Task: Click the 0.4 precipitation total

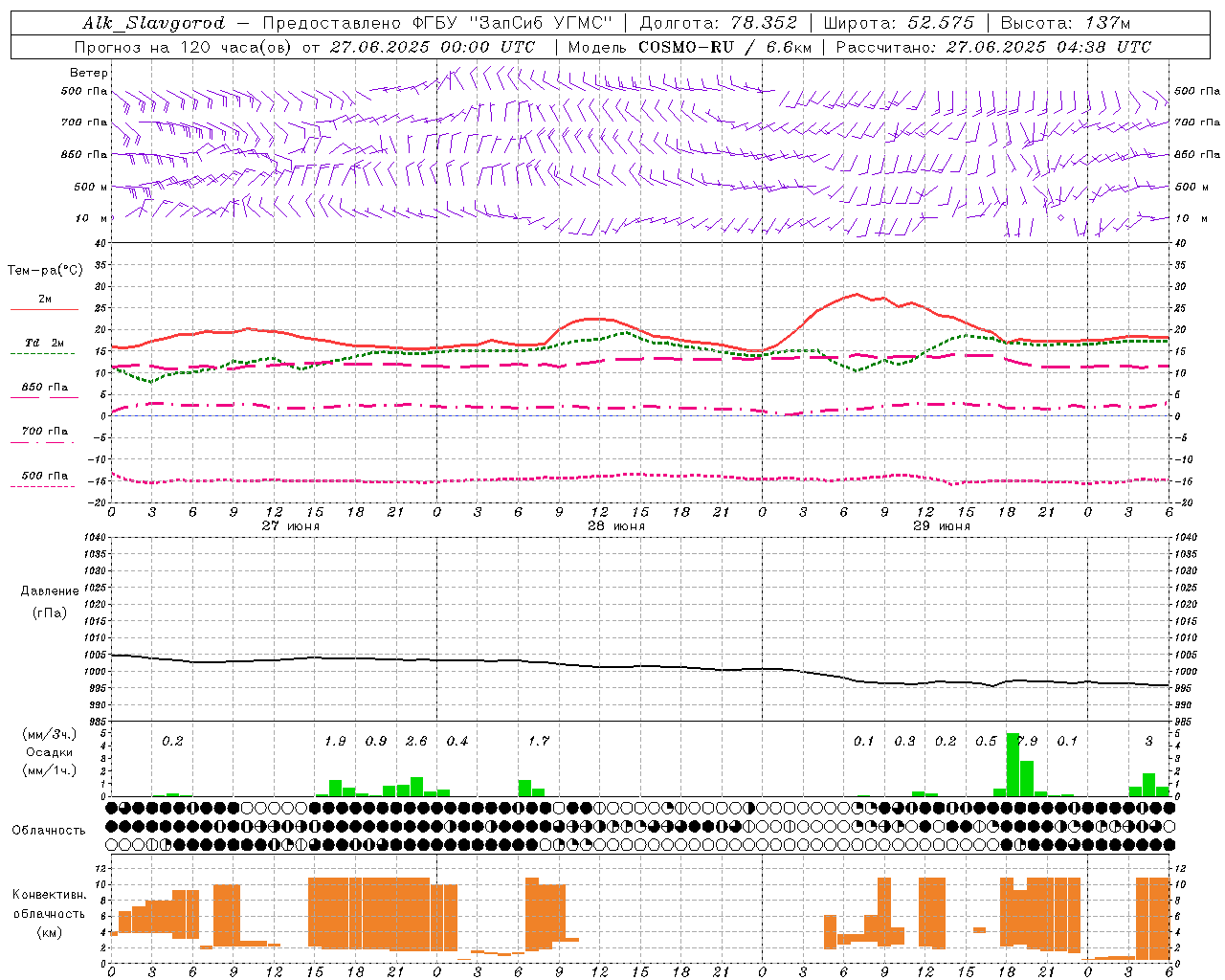Action: point(457,741)
